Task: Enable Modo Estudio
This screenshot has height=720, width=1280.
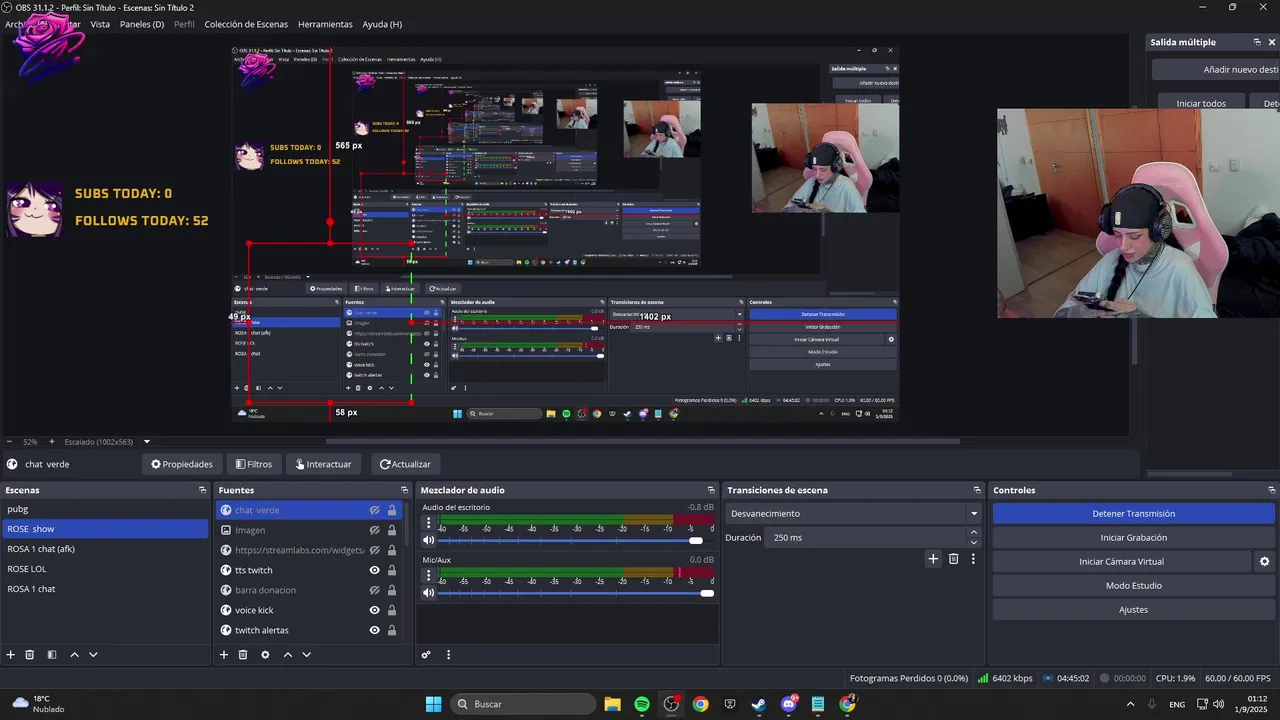Action: (x=1134, y=586)
